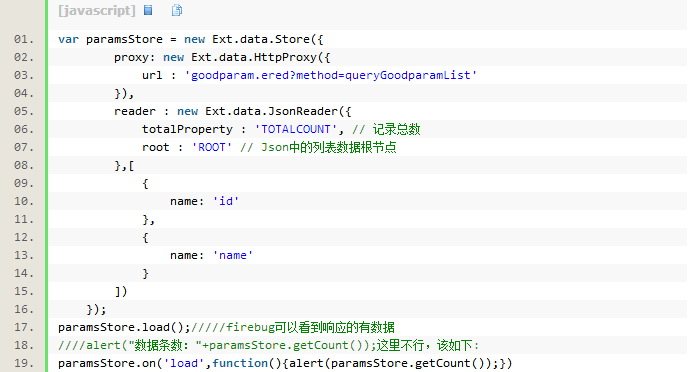Select 'var paramsStore = new Ext.data.Store({' line
The width and height of the screenshot is (689, 372).
191,40
